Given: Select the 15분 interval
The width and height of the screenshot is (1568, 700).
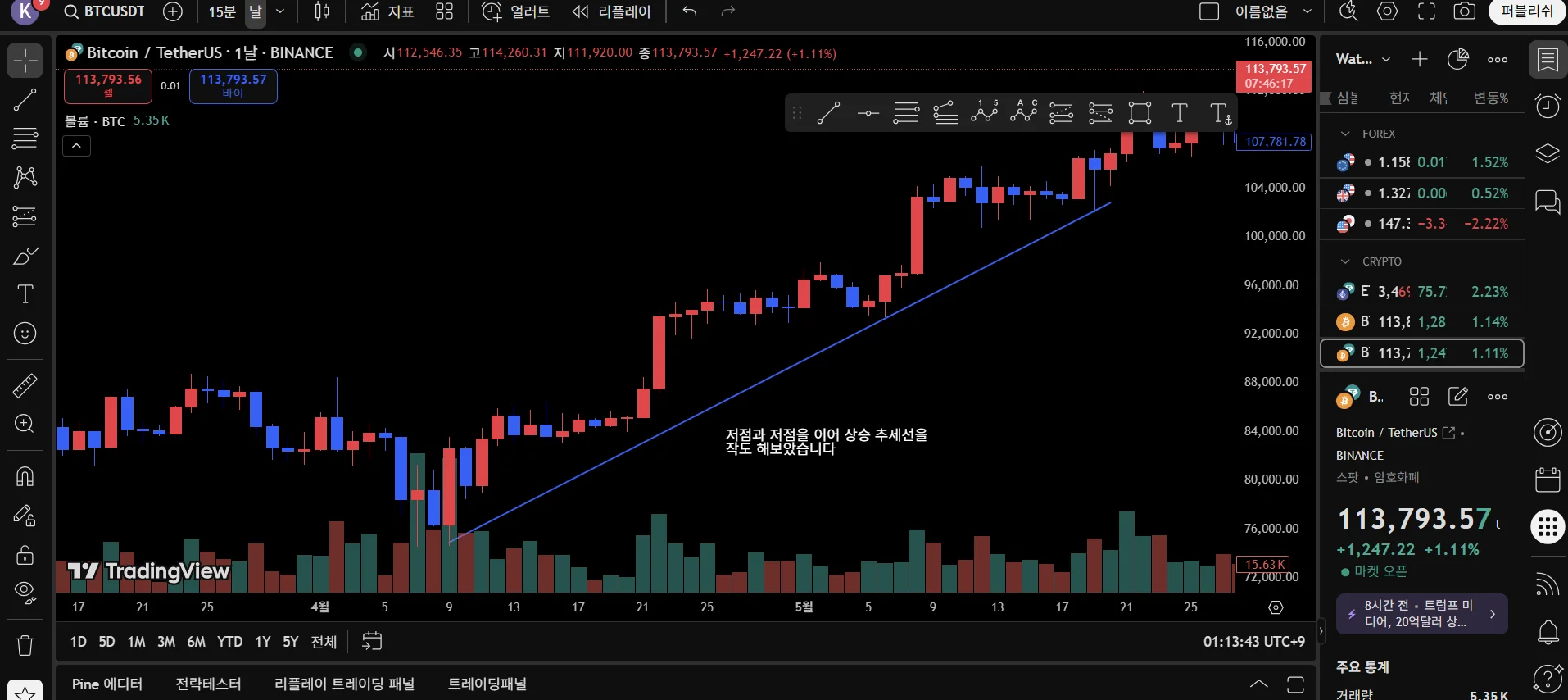Looking at the screenshot, I should coord(222,11).
